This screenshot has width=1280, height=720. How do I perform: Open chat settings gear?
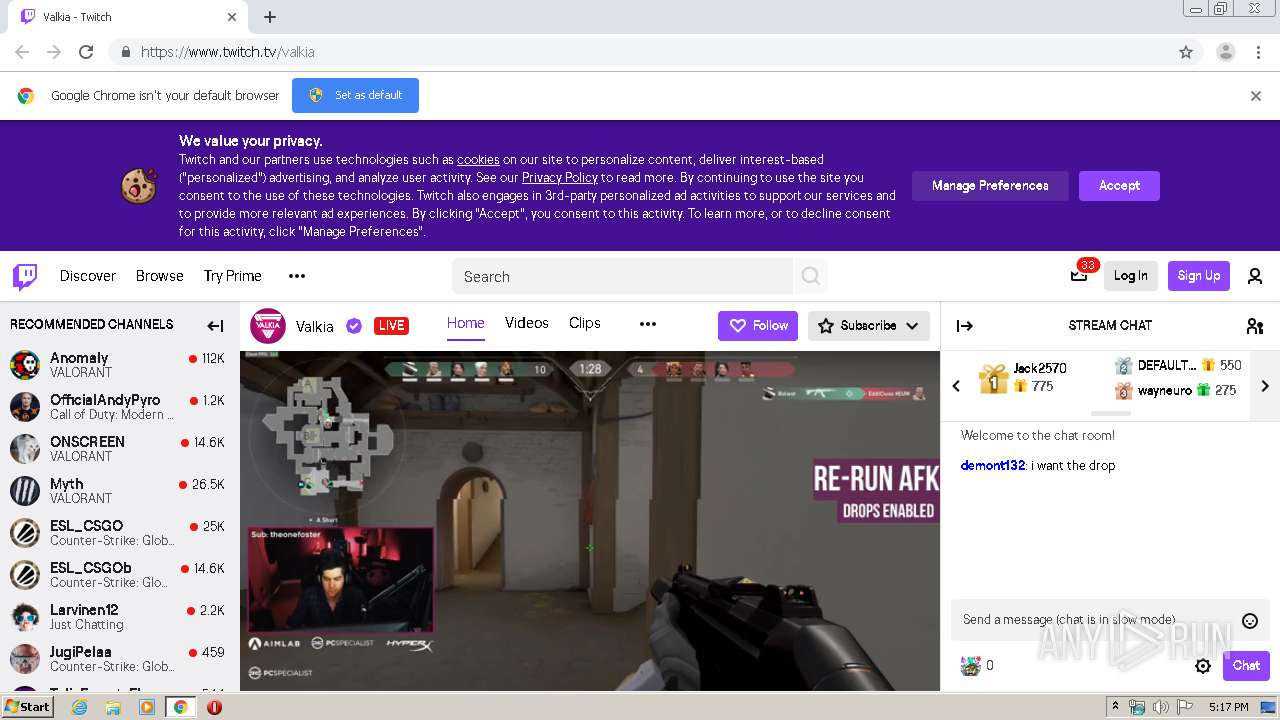(x=1203, y=666)
